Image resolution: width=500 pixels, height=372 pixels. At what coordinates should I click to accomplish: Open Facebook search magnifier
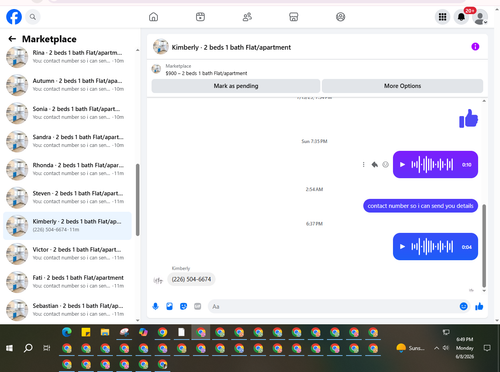click(33, 17)
